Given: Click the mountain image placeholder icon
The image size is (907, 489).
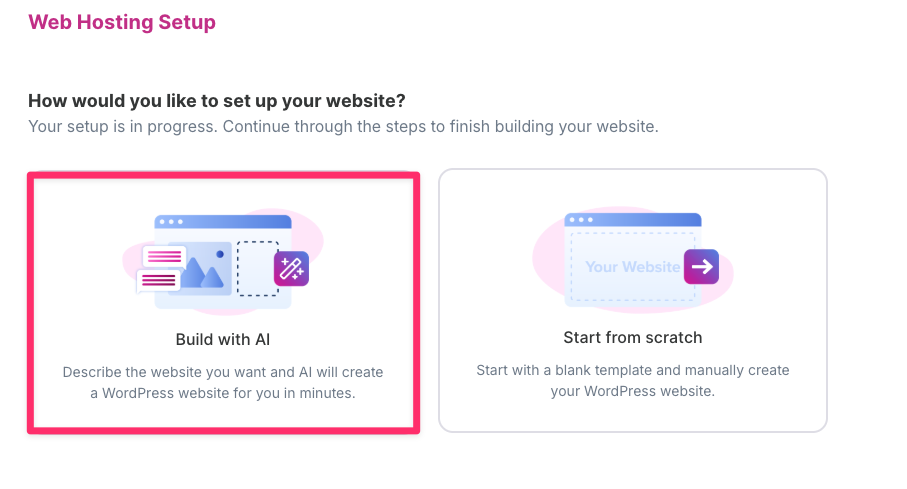Looking at the screenshot, I should (x=202, y=269).
